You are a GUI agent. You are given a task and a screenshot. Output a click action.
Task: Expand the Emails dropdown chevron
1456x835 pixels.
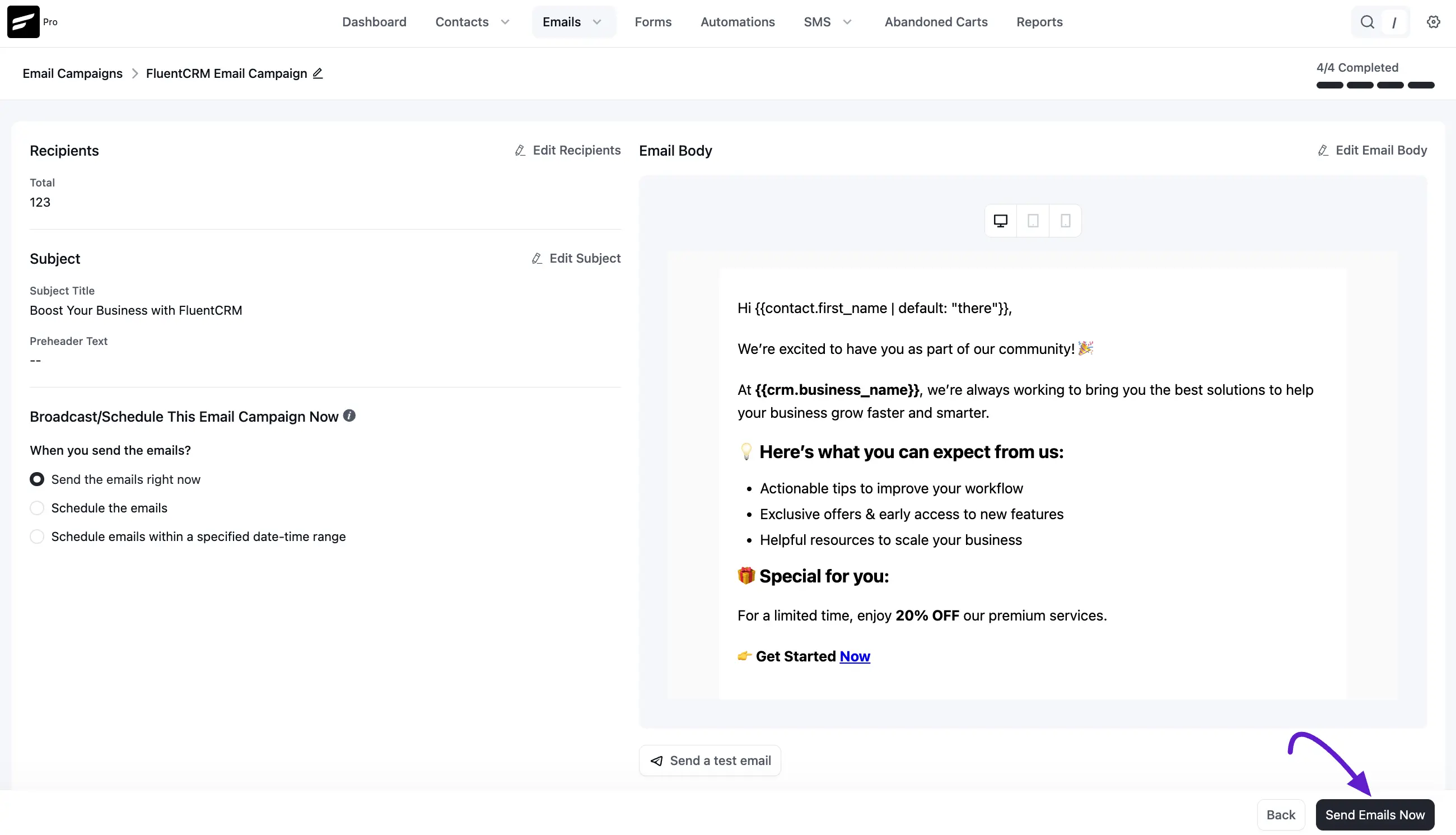coord(597,22)
